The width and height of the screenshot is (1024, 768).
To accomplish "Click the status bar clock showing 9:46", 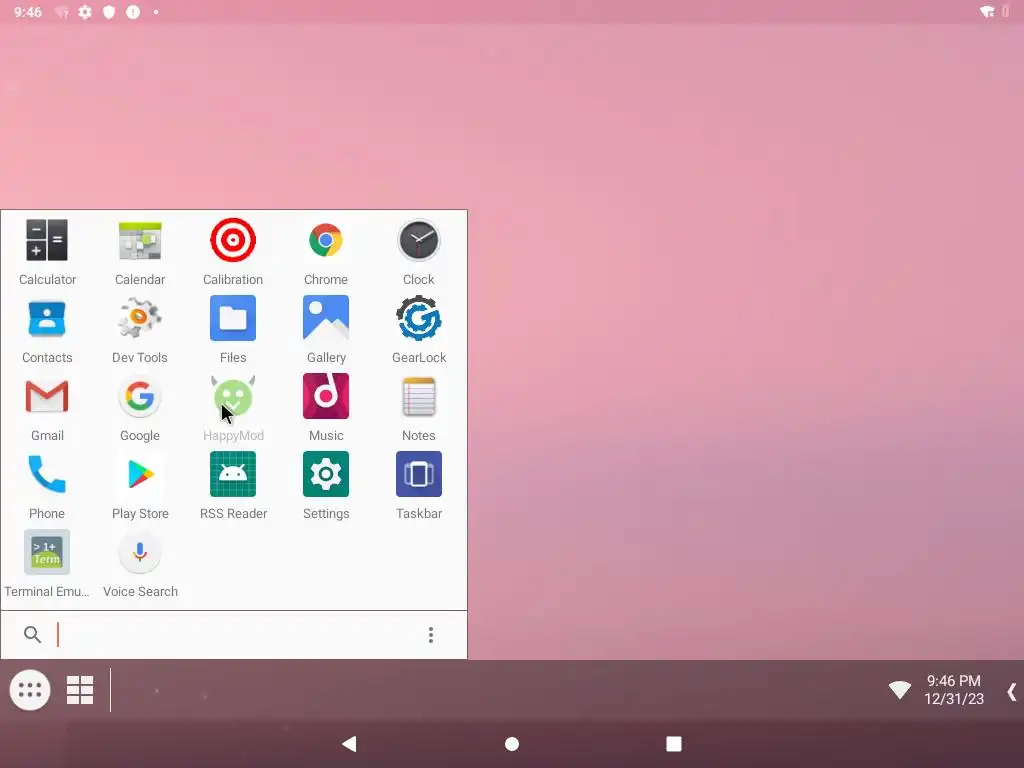I will click(x=27, y=12).
